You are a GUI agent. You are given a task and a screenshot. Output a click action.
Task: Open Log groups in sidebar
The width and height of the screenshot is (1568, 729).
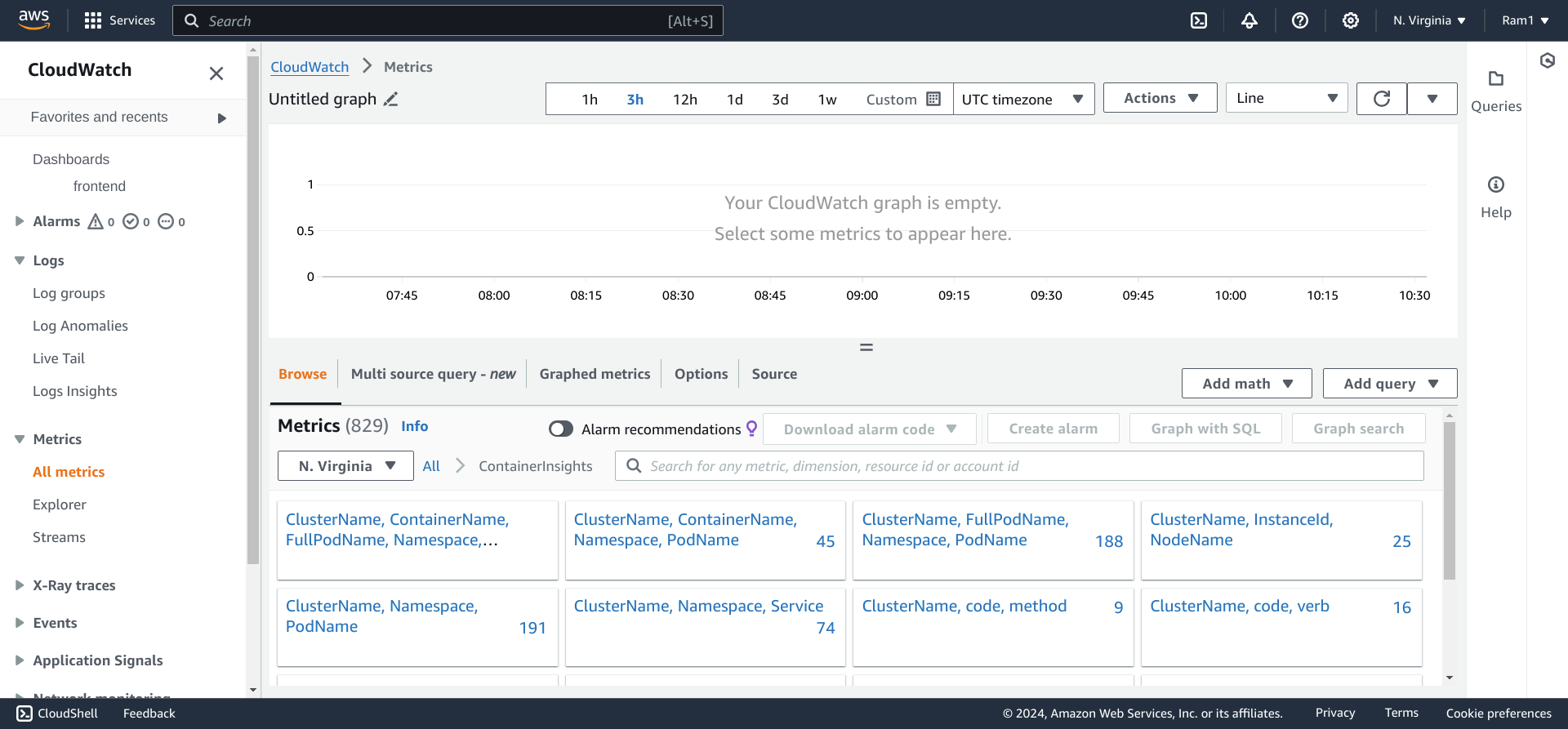(x=69, y=293)
